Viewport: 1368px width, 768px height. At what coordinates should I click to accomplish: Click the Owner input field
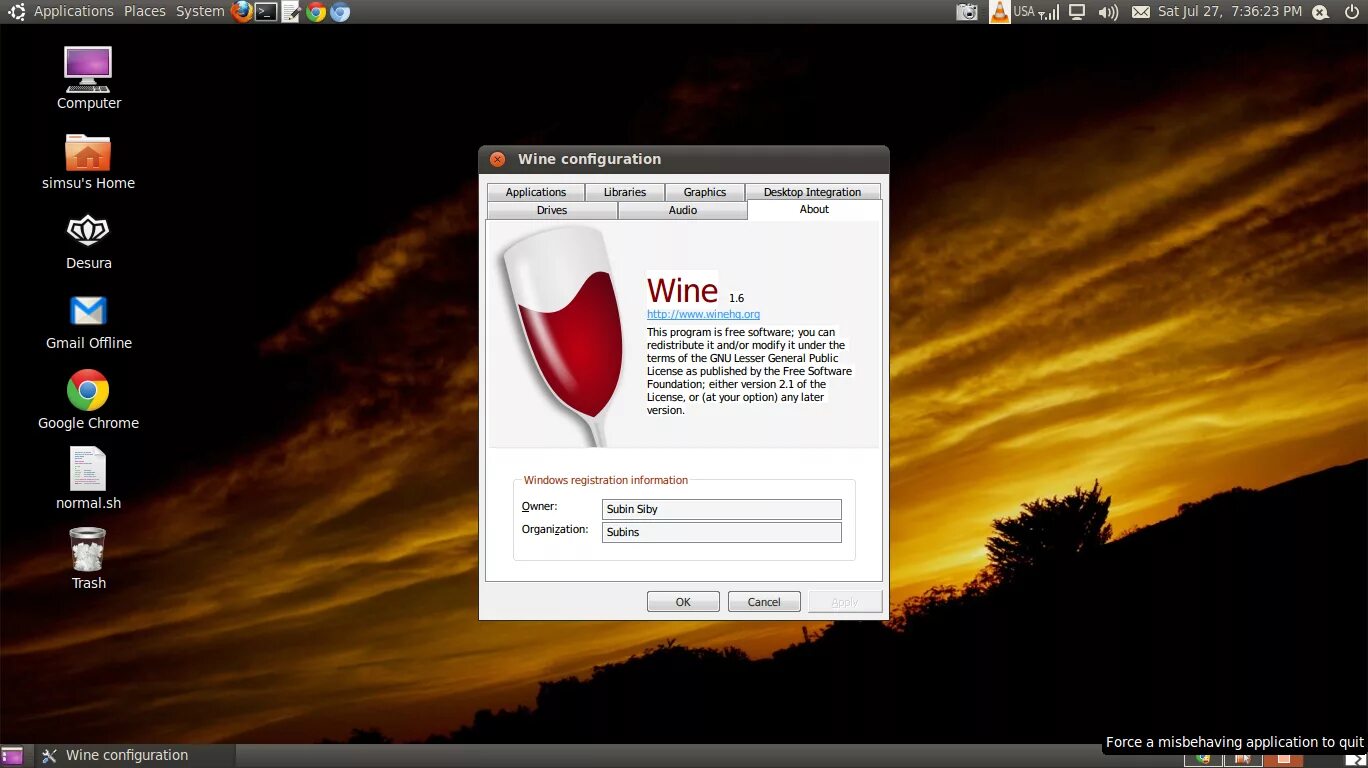click(722, 509)
